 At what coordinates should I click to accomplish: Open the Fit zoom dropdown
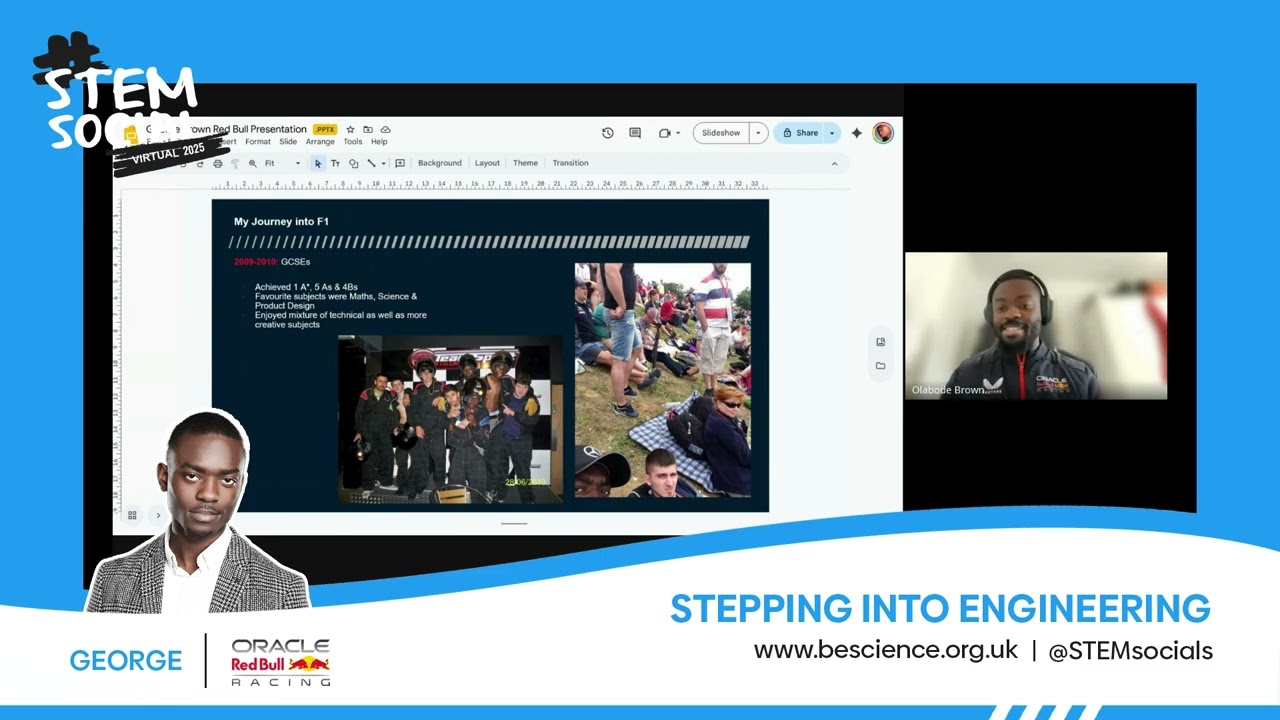282,163
